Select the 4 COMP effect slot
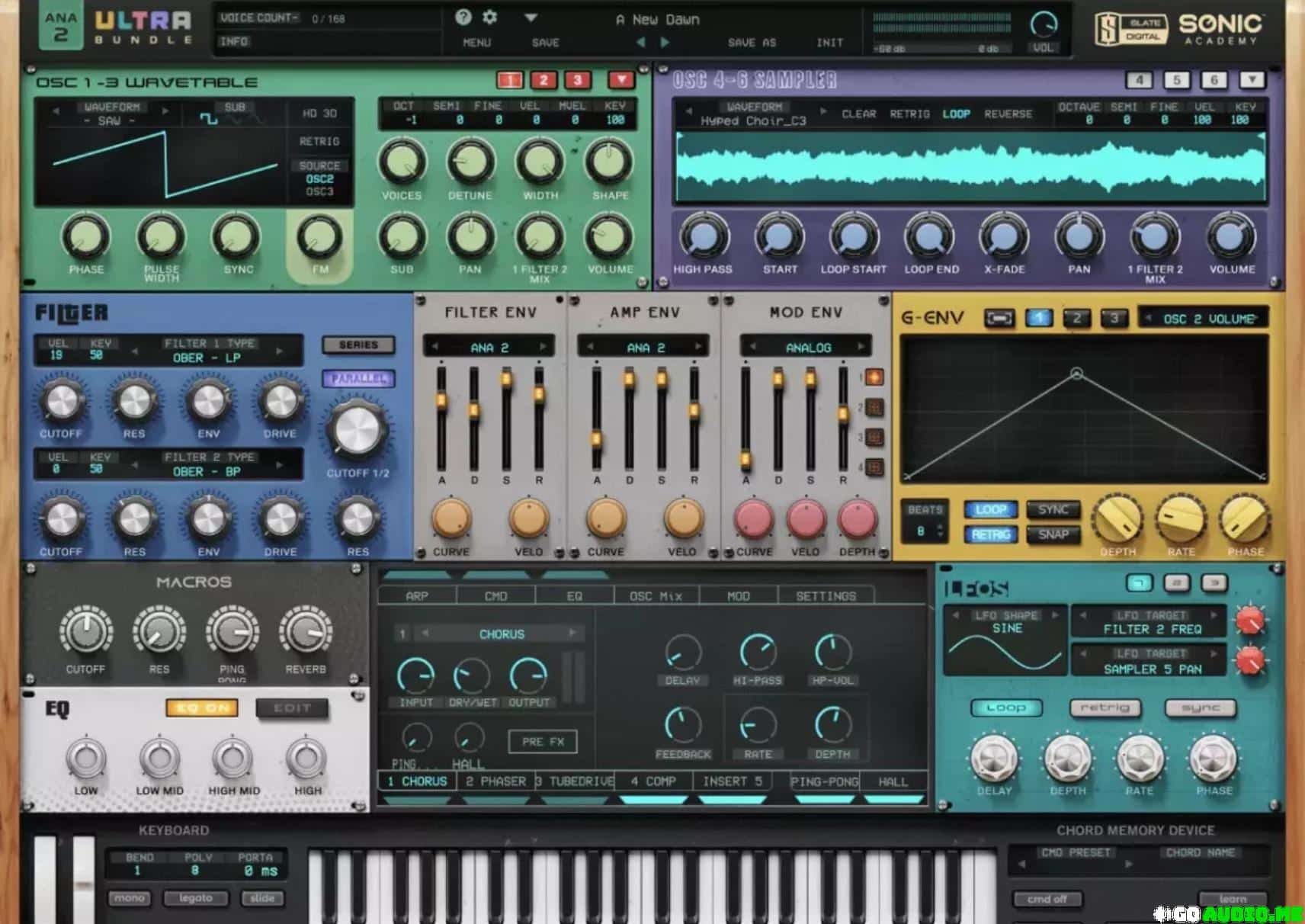This screenshot has height=924, width=1305. pyautogui.click(x=653, y=781)
